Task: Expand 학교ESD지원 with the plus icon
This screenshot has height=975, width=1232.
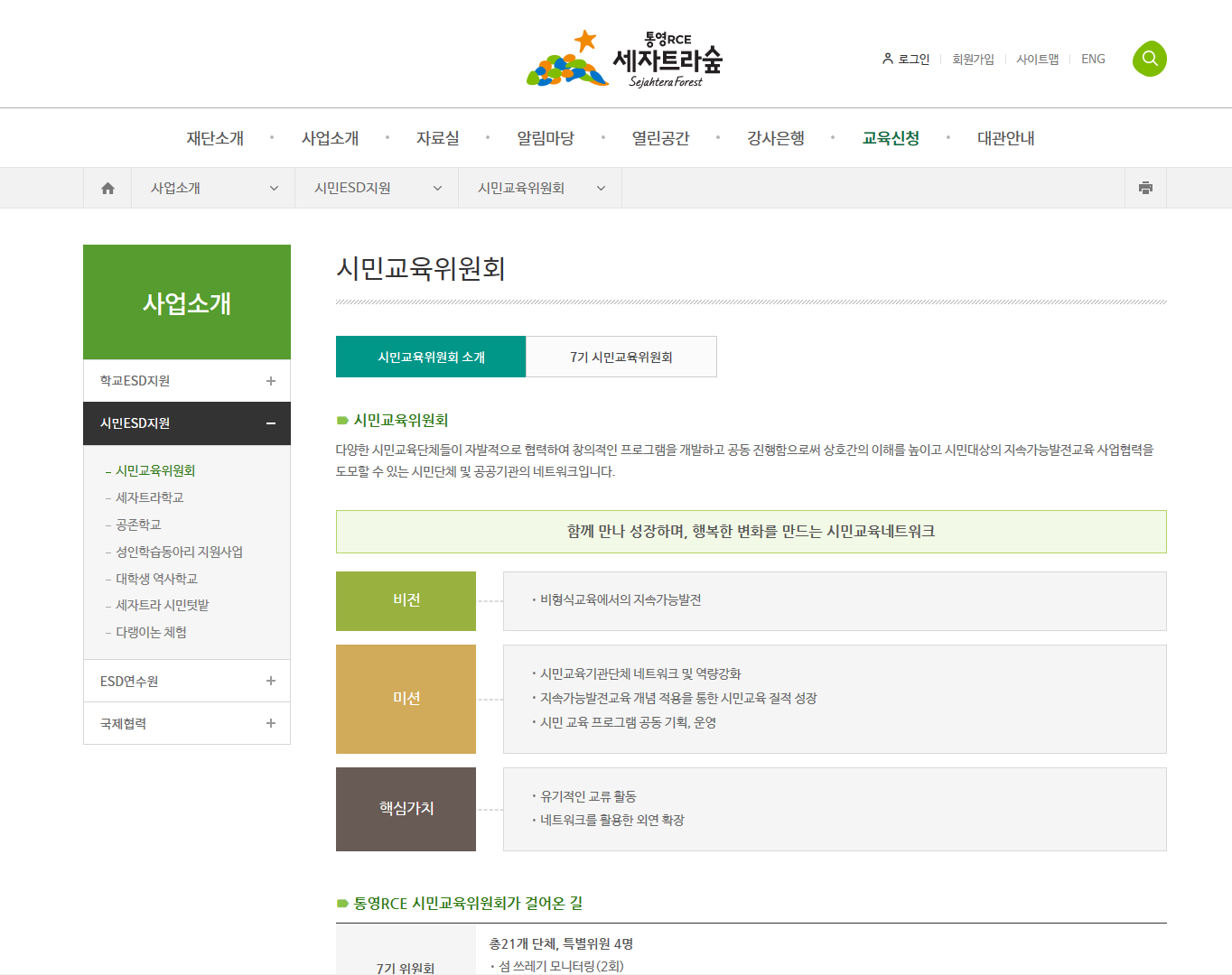Action: (270, 381)
